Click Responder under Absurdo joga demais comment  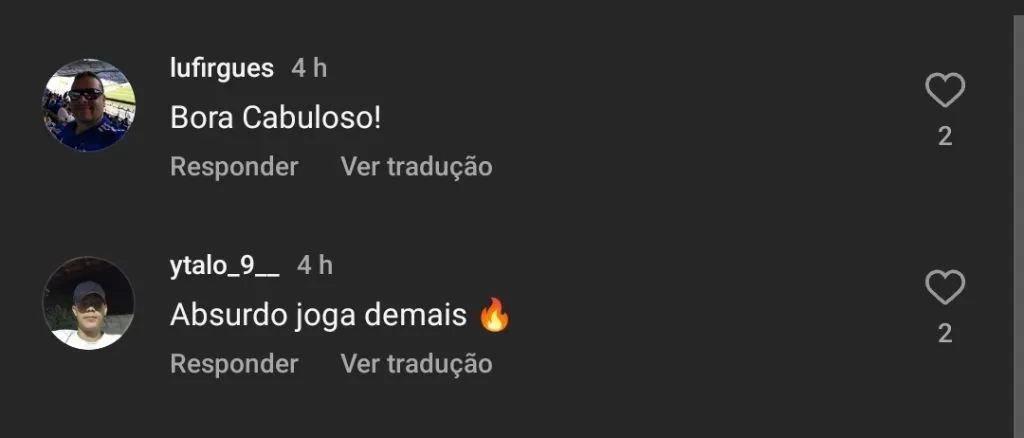point(234,364)
